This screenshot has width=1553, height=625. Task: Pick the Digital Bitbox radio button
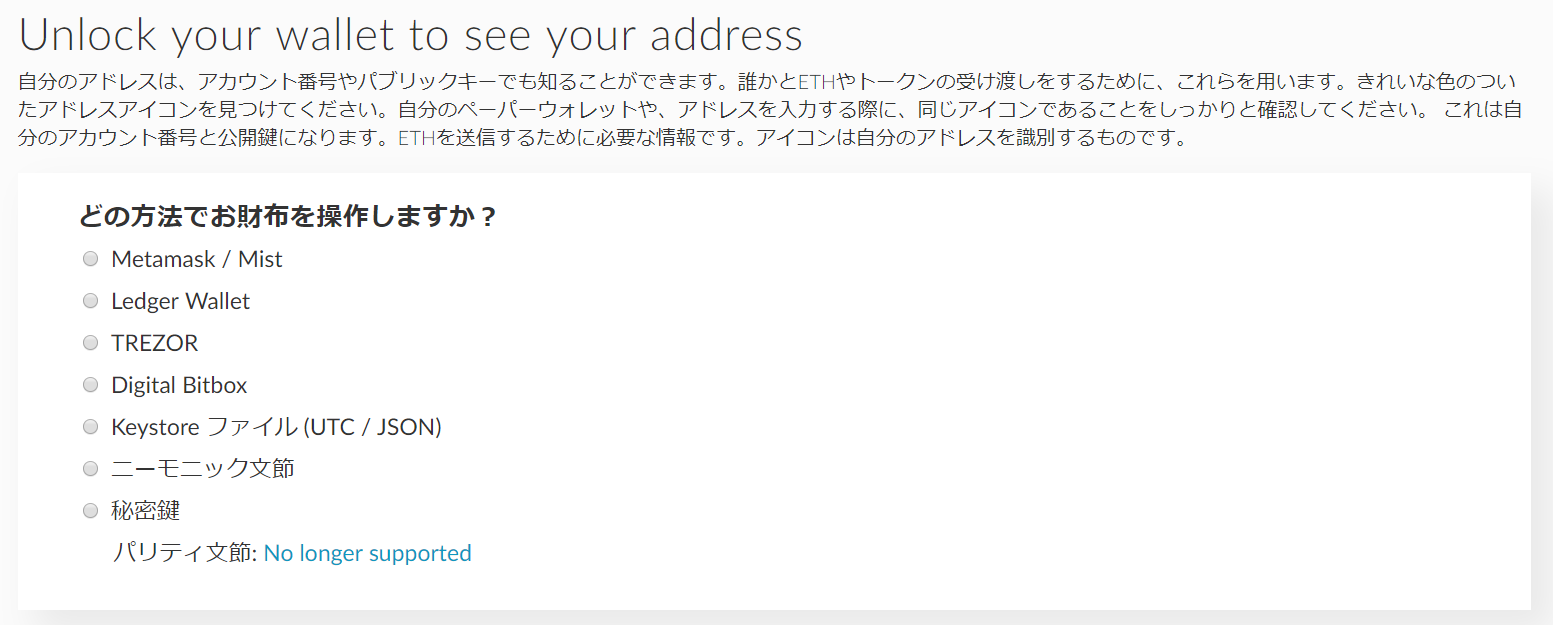(x=91, y=385)
